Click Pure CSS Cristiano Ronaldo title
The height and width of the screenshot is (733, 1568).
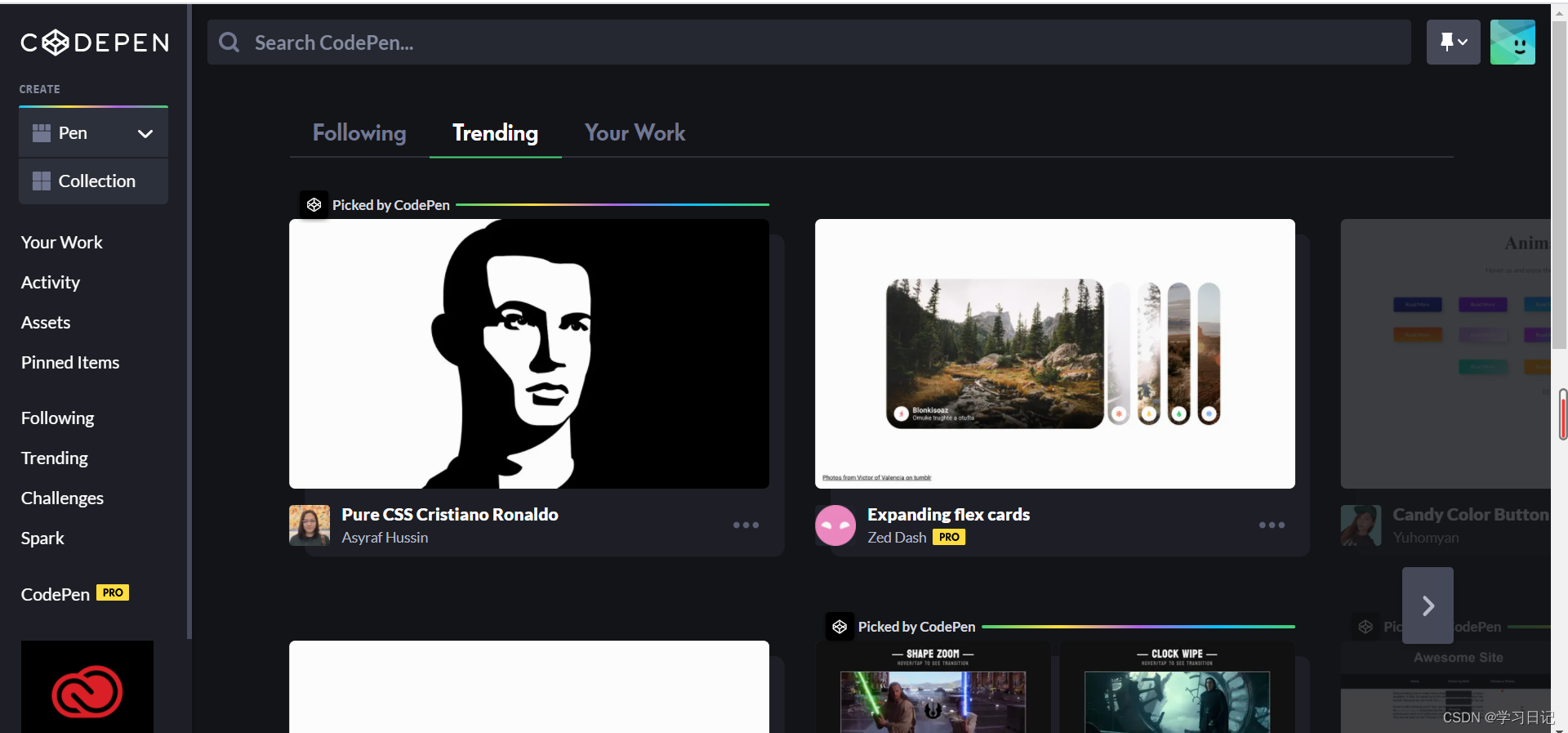[x=450, y=515]
